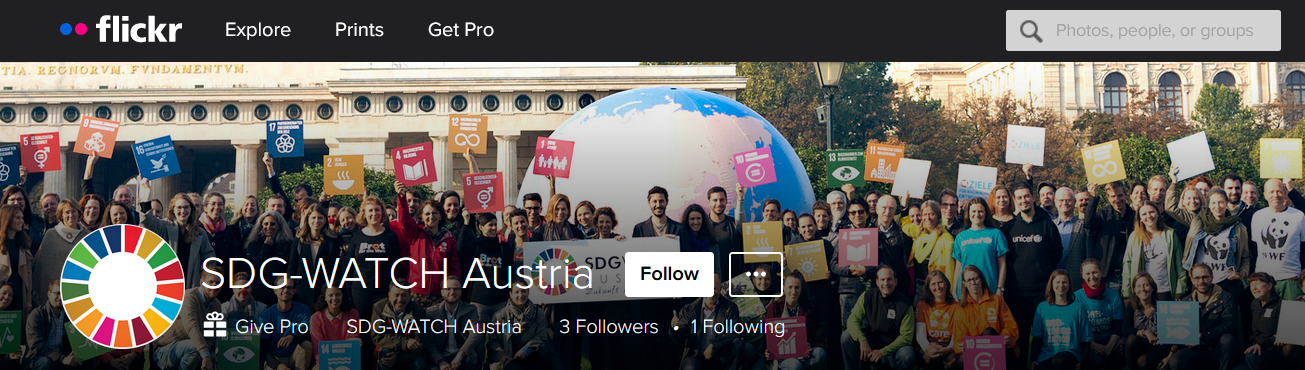
Task: View the 1 Following list
Action: pyautogui.click(x=738, y=327)
